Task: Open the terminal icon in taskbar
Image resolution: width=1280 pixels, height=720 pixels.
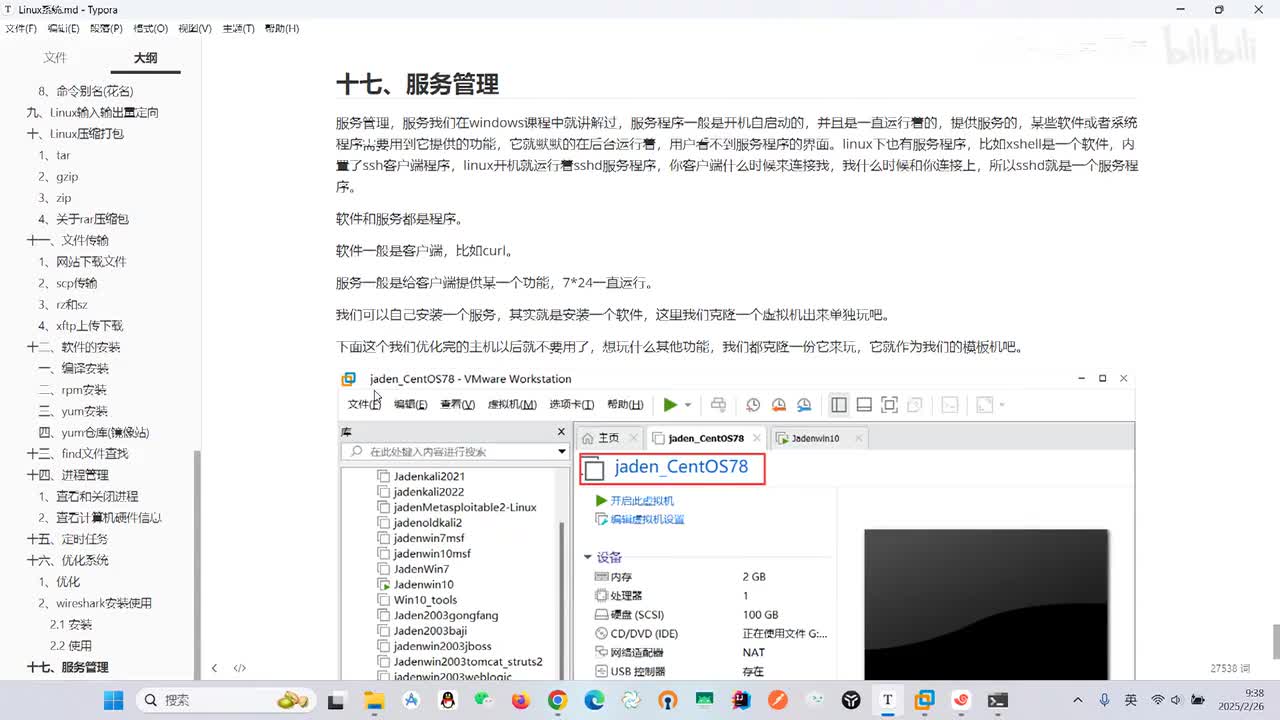Action: pyautogui.click(x=997, y=700)
